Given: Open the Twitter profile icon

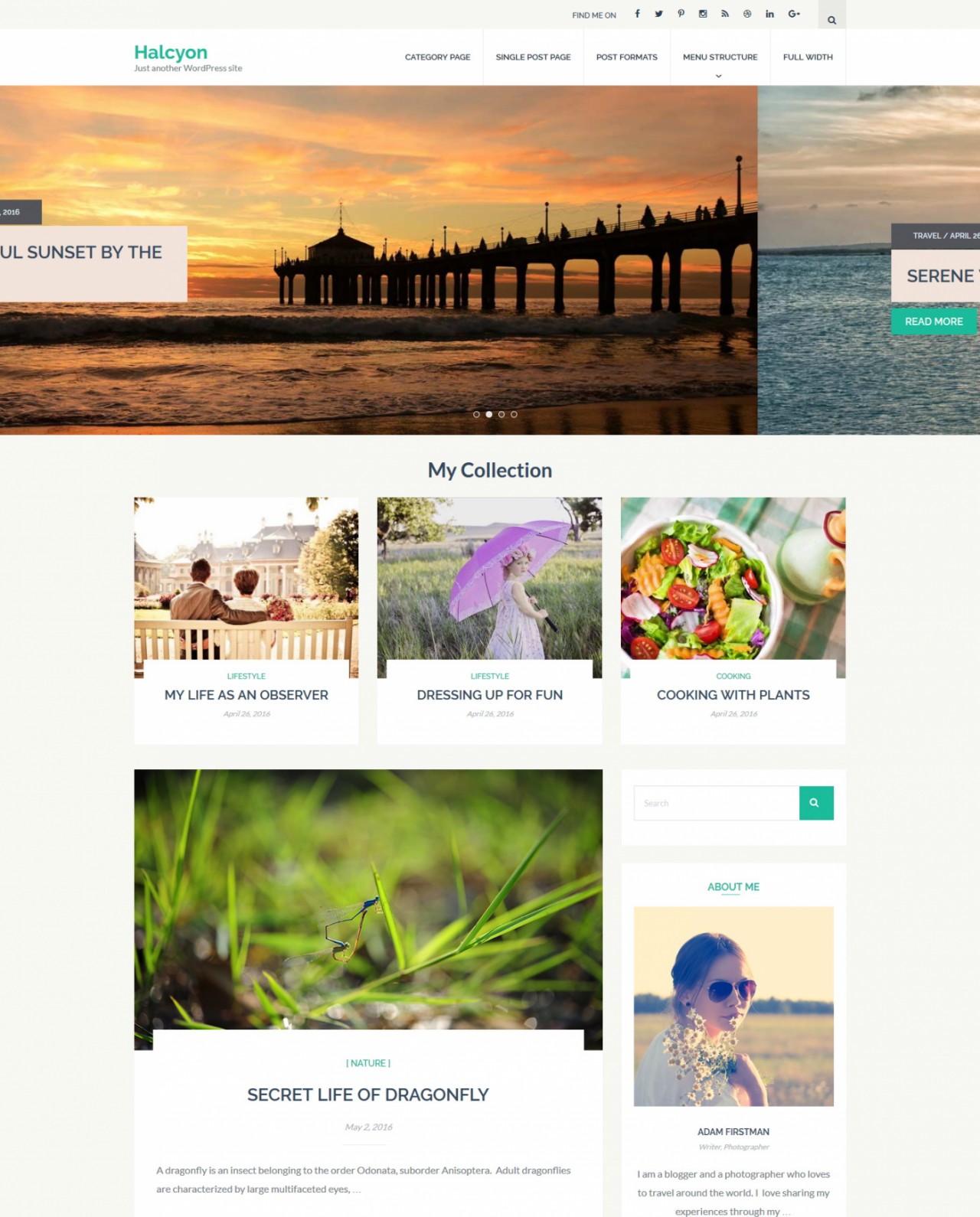Looking at the screenshot, I should point(658,14).
